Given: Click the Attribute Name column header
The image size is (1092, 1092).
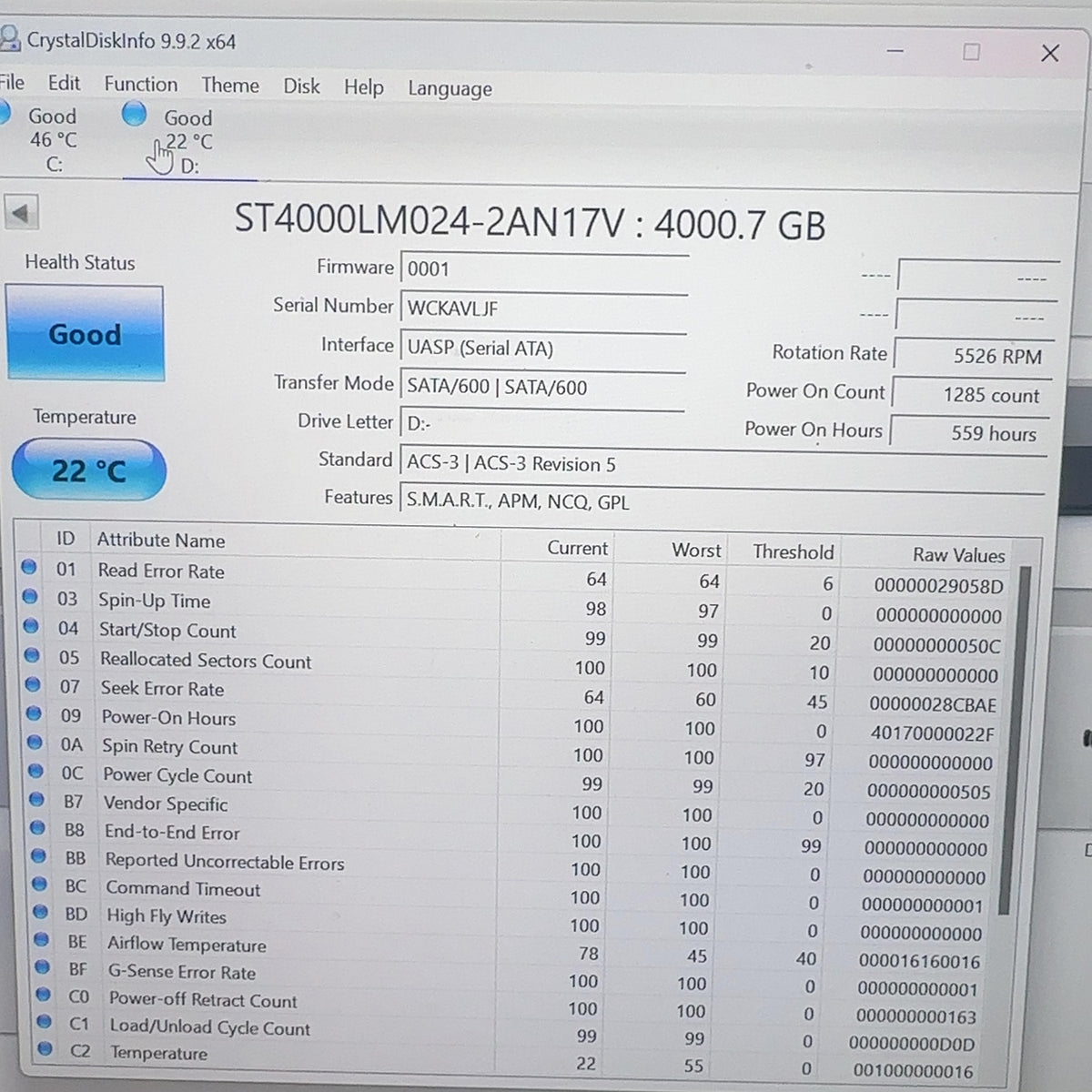Looking at the screenshot, I should pos(161,541).
